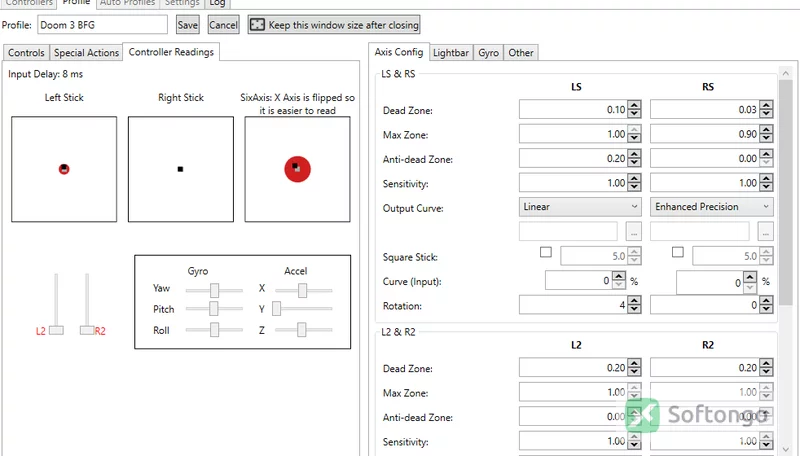Open the Log tab
The image size is (800, 456).
[217, 3]
